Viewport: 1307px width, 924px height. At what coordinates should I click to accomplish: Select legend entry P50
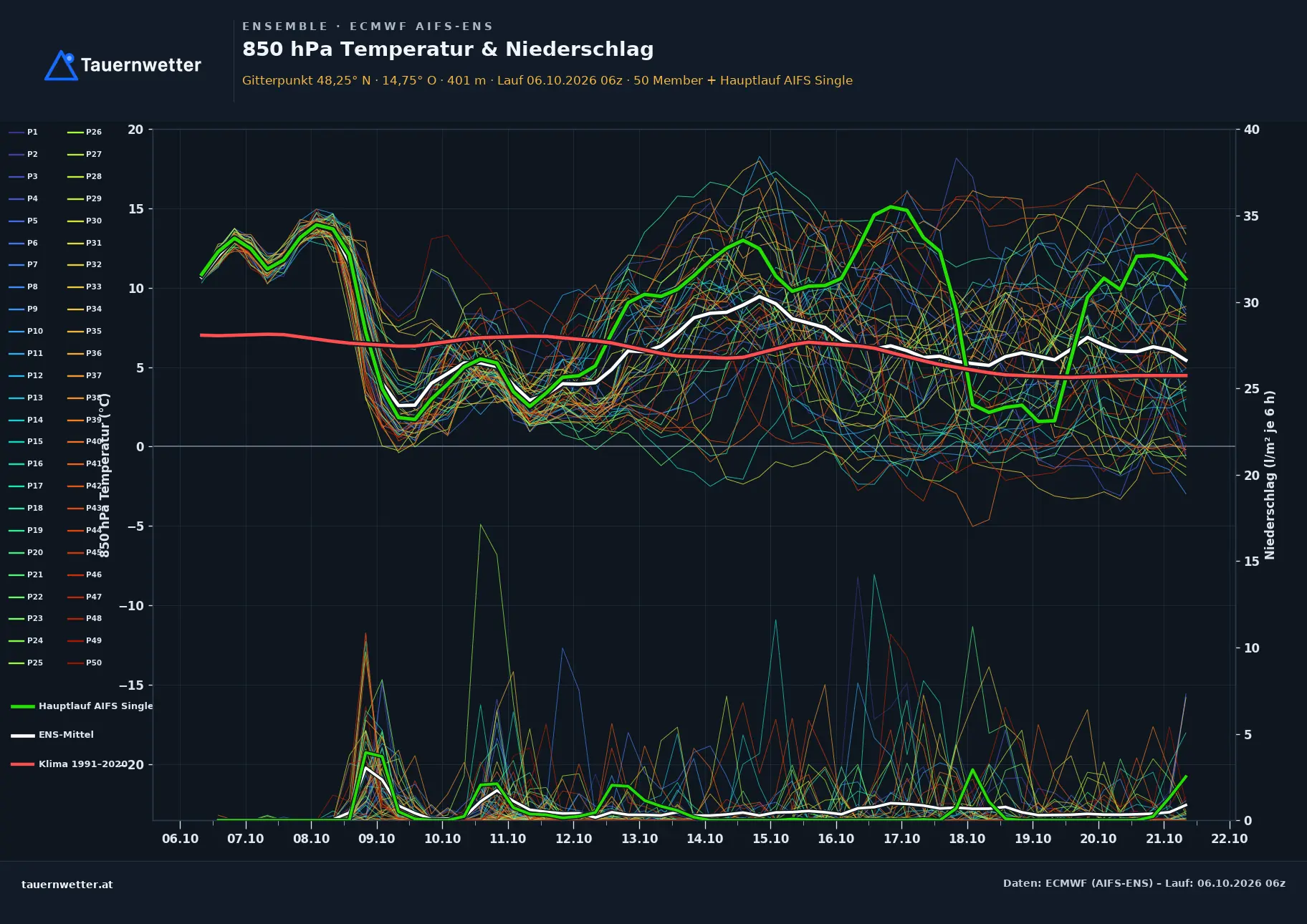pyautogui.click(x=85, y=663)
